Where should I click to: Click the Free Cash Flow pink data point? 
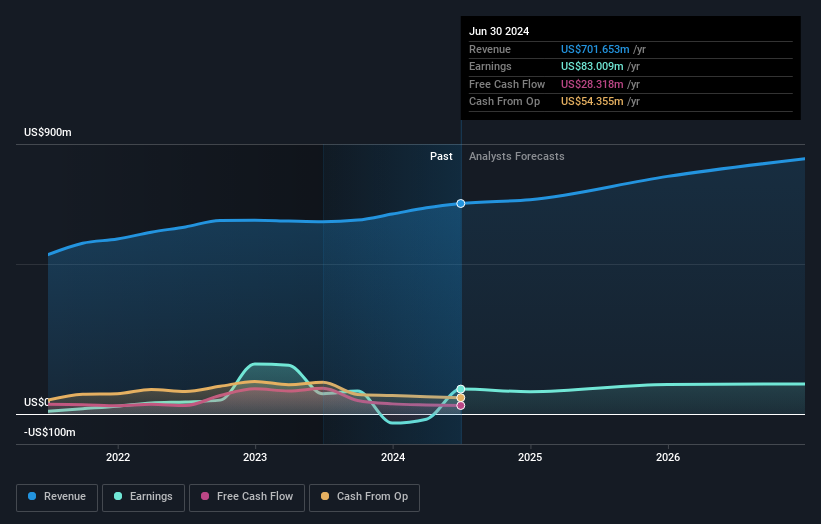point(461,406)
